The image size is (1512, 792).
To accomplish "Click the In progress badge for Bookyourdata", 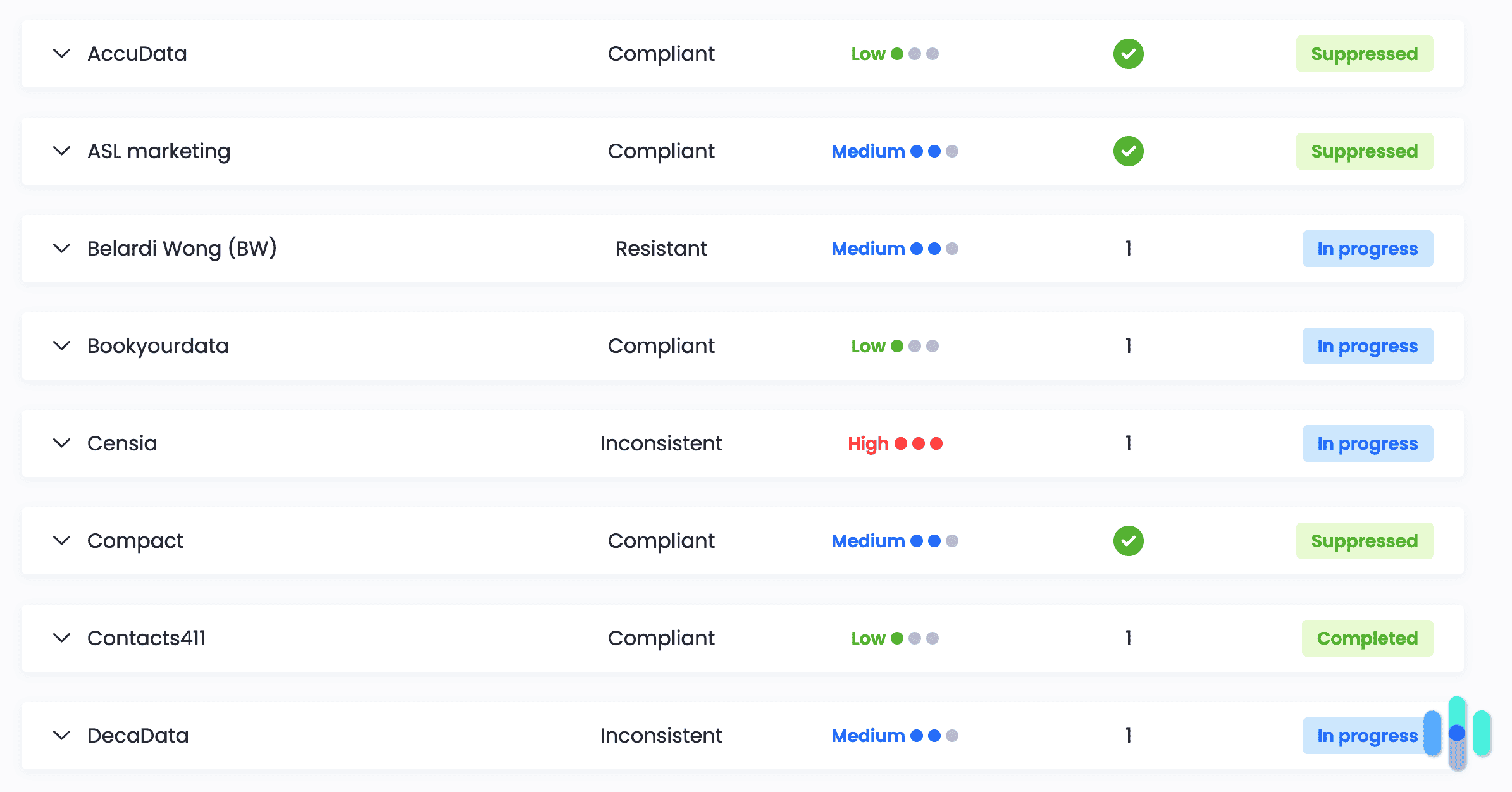I will pyautogui.click(x=1367, y=346).
